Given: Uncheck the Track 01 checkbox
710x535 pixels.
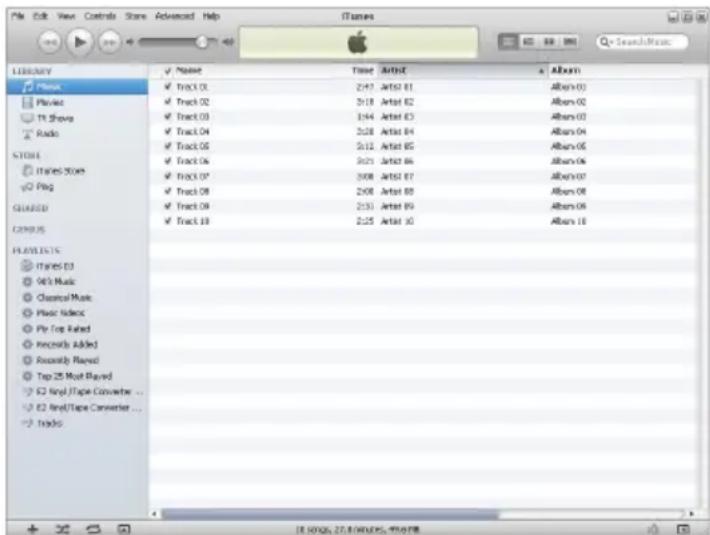Looking at the screenshot, I should point(168,86).
